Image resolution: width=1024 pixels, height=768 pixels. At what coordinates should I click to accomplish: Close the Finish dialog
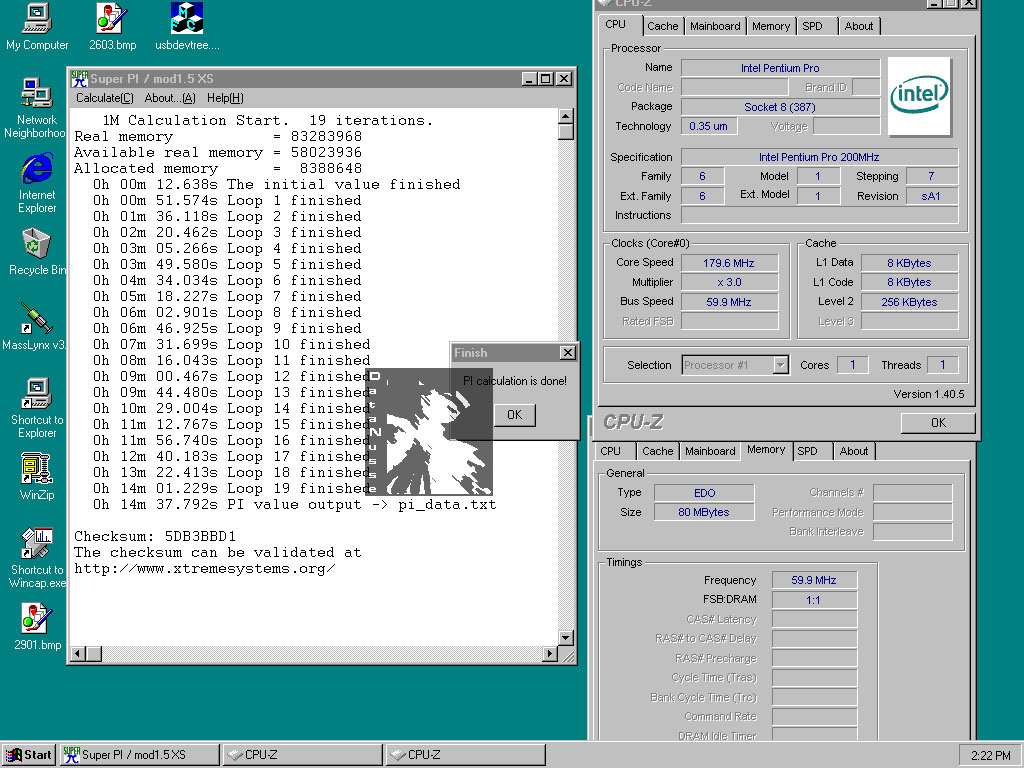(x=568, y=353)
